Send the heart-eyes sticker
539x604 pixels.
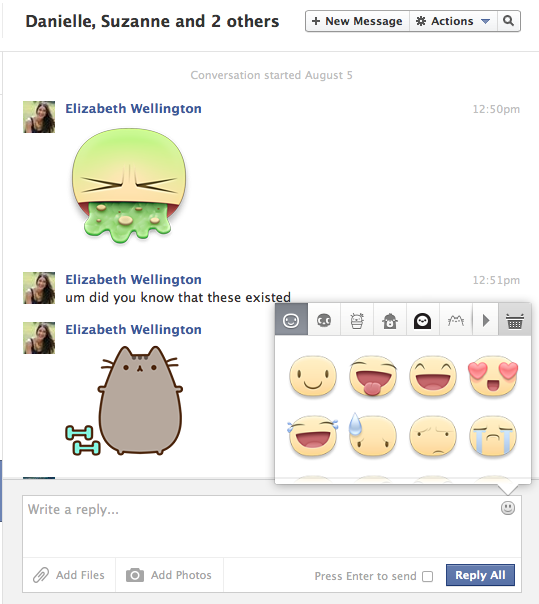(493, 376)
